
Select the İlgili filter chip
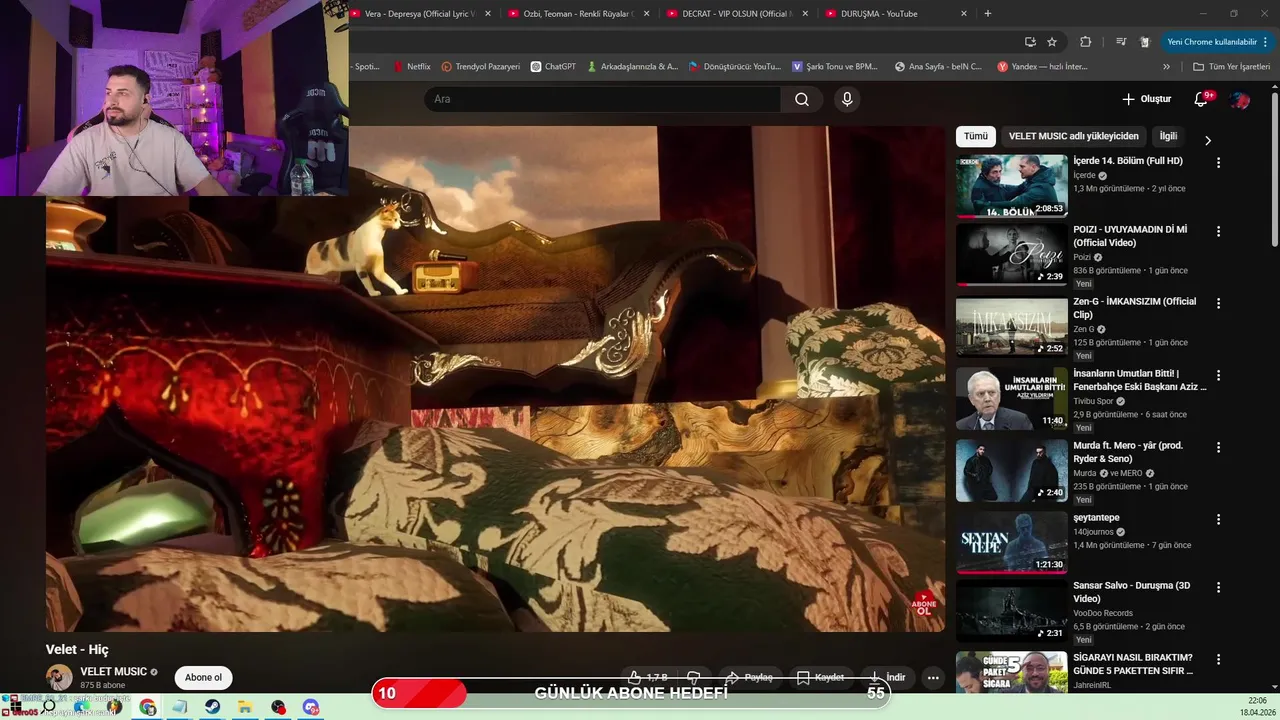click(1168, 136)
